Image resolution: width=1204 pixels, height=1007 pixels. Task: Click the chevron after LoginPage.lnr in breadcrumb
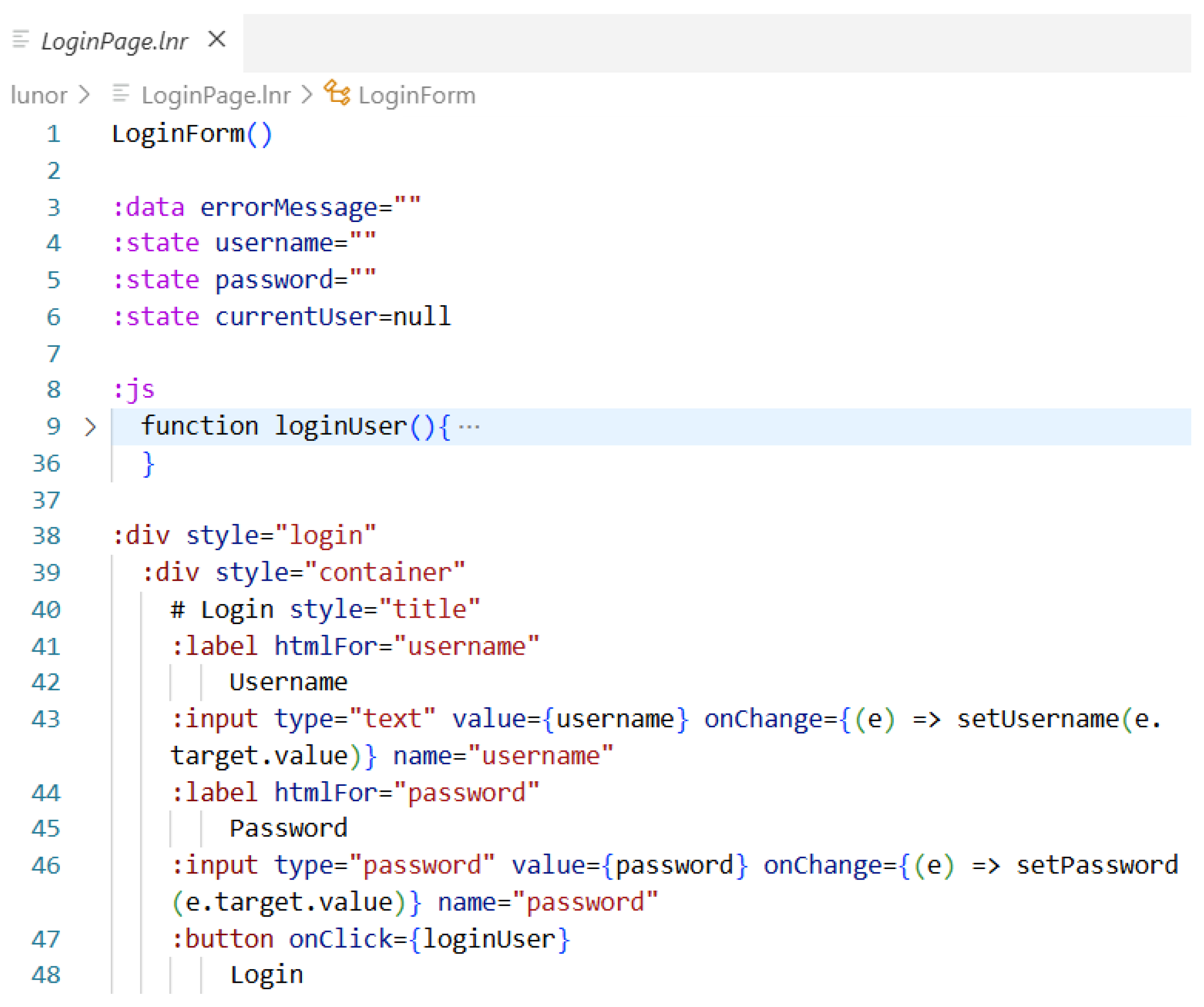[x=307, y=95]
